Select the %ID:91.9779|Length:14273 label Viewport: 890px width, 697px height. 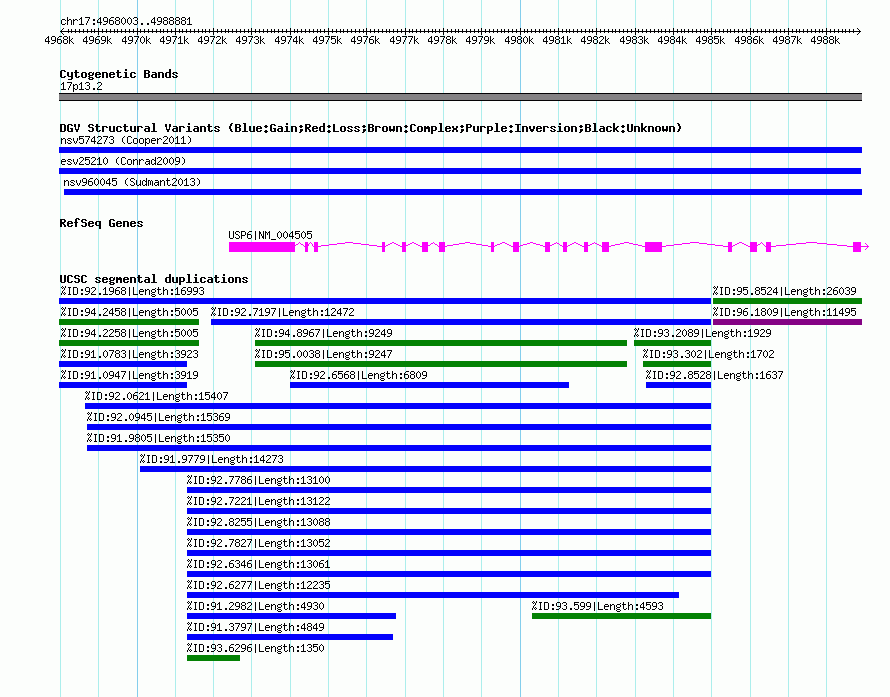pyautogui.click(x=212, y=459)
